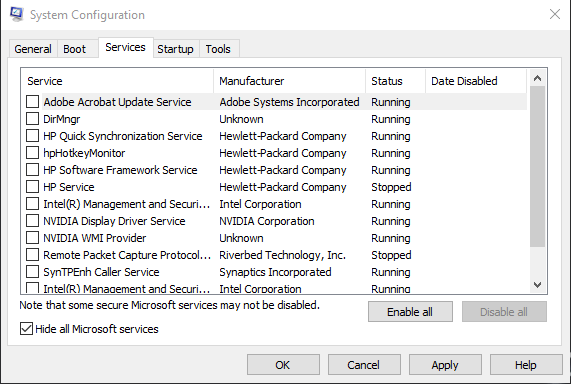Check HP Software Framework Service checkbox

[x=32, y=170]
